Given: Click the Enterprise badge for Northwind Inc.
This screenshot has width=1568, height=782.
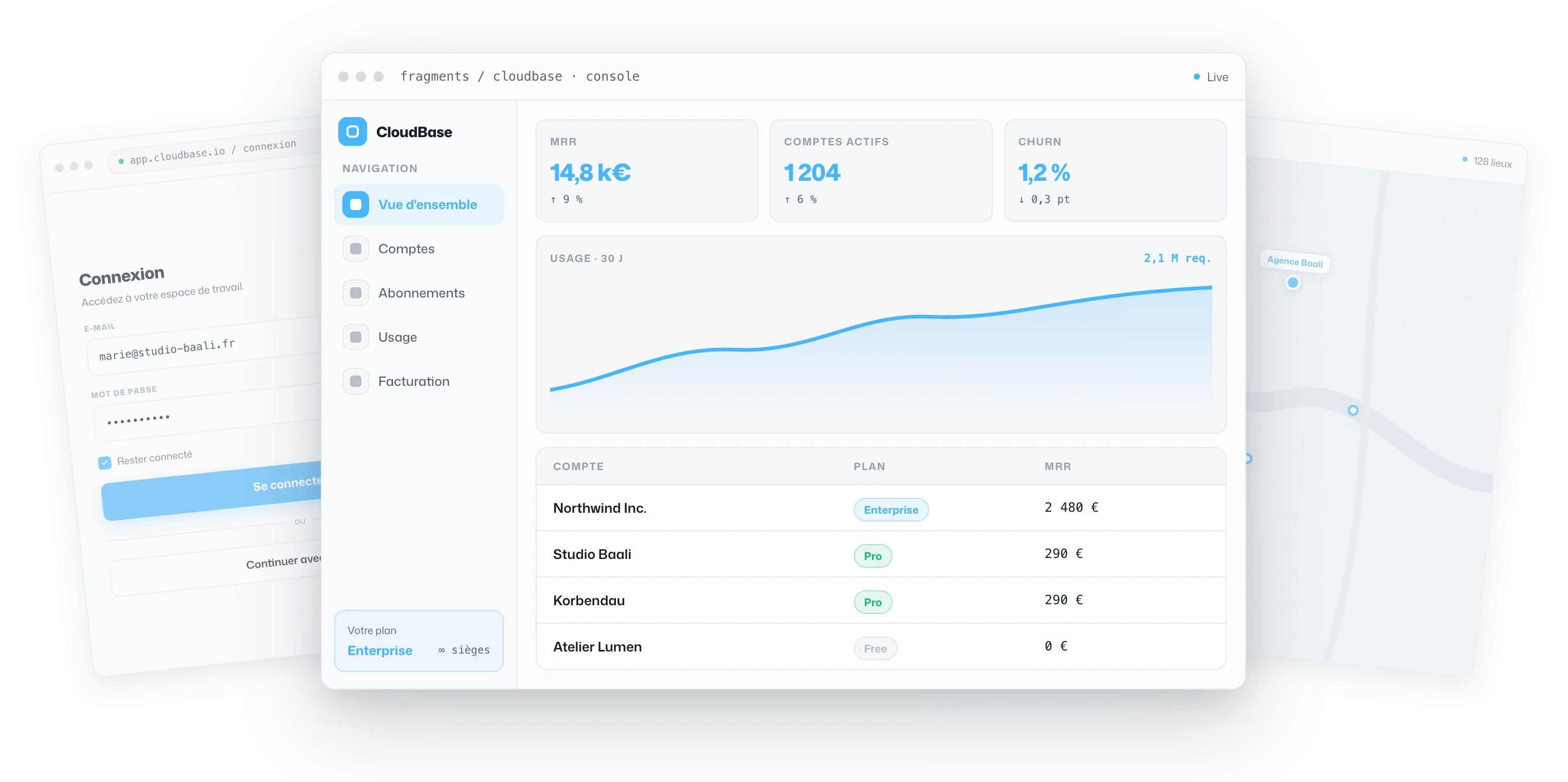Looking at the screenshot, I should pos(890,510).
